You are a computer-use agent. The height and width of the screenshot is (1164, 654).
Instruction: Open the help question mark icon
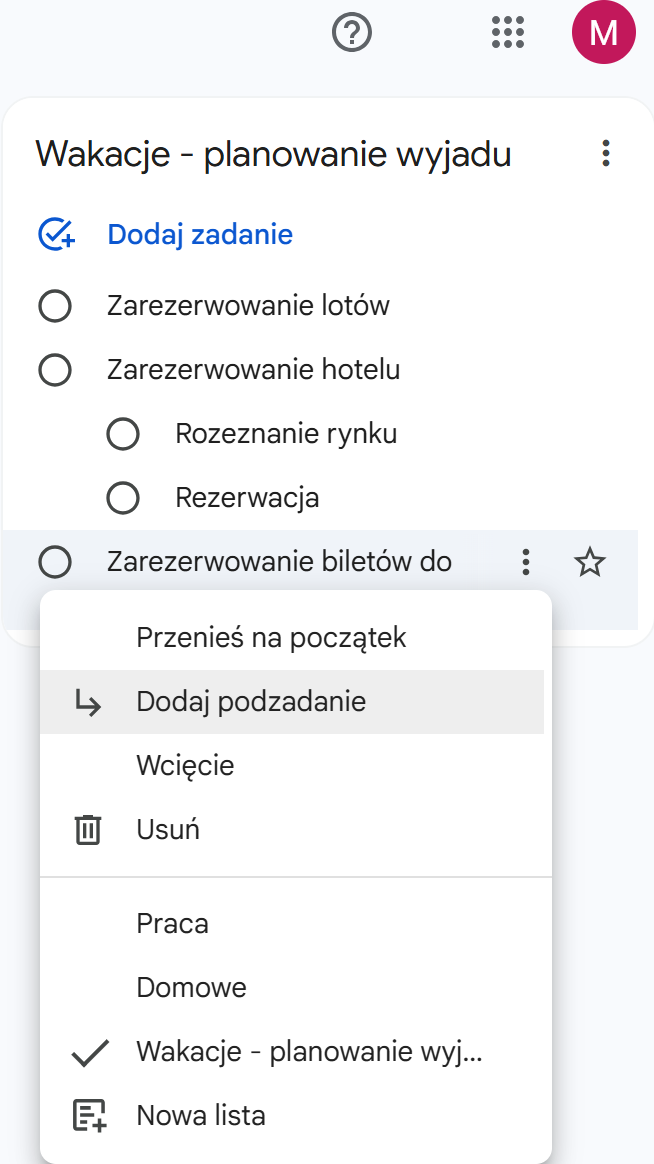(x=351, y=33)
